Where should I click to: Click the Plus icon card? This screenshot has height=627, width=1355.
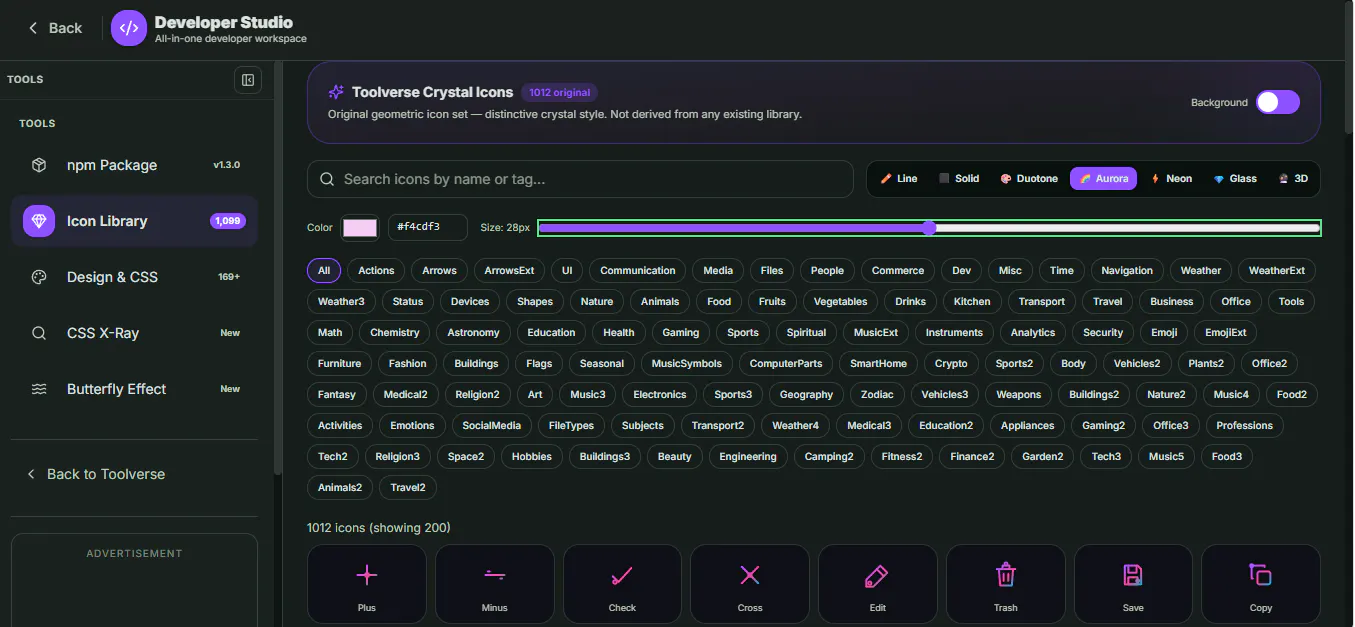pos(367,584)
